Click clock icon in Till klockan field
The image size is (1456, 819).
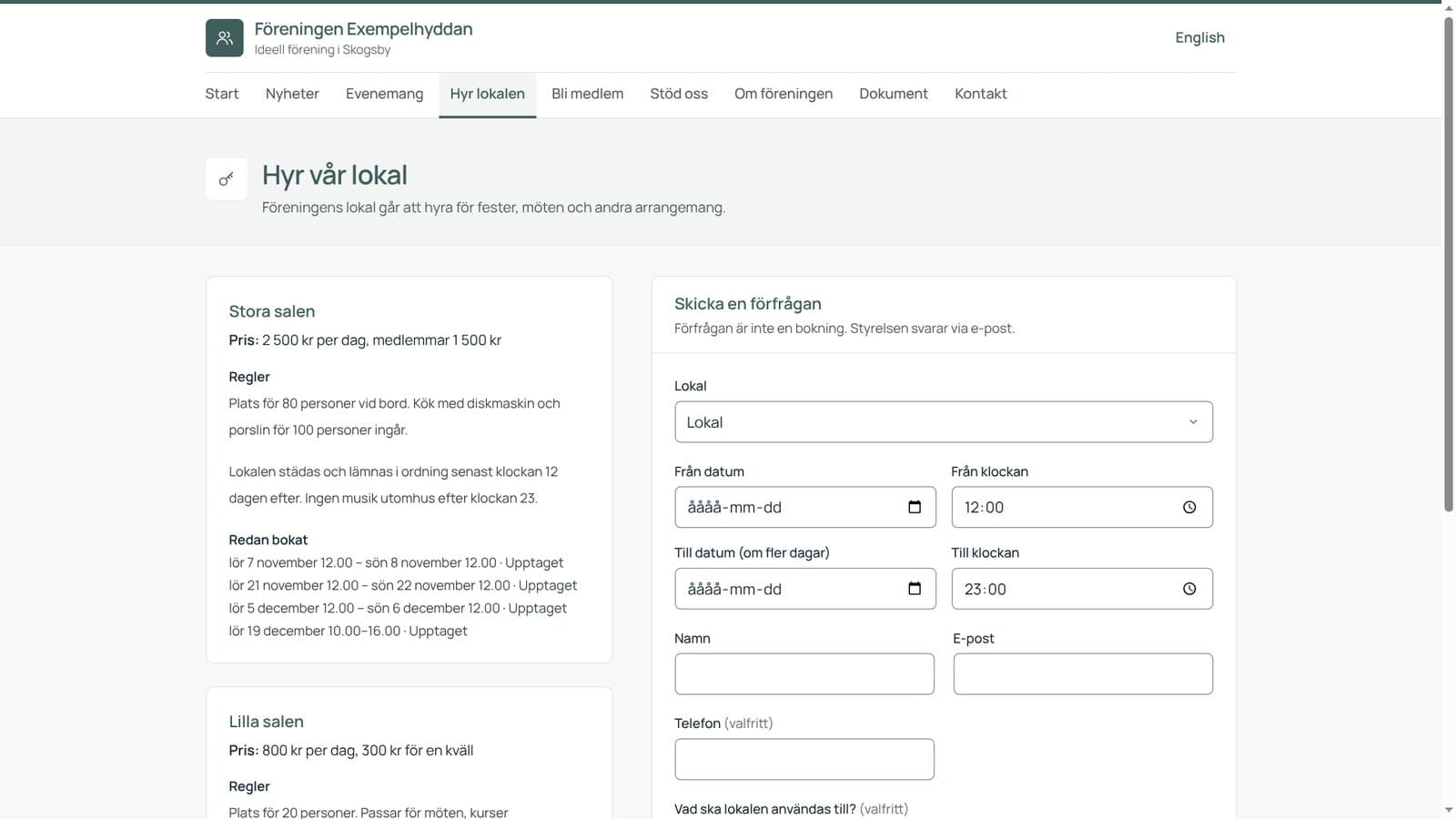(1189, 589)
